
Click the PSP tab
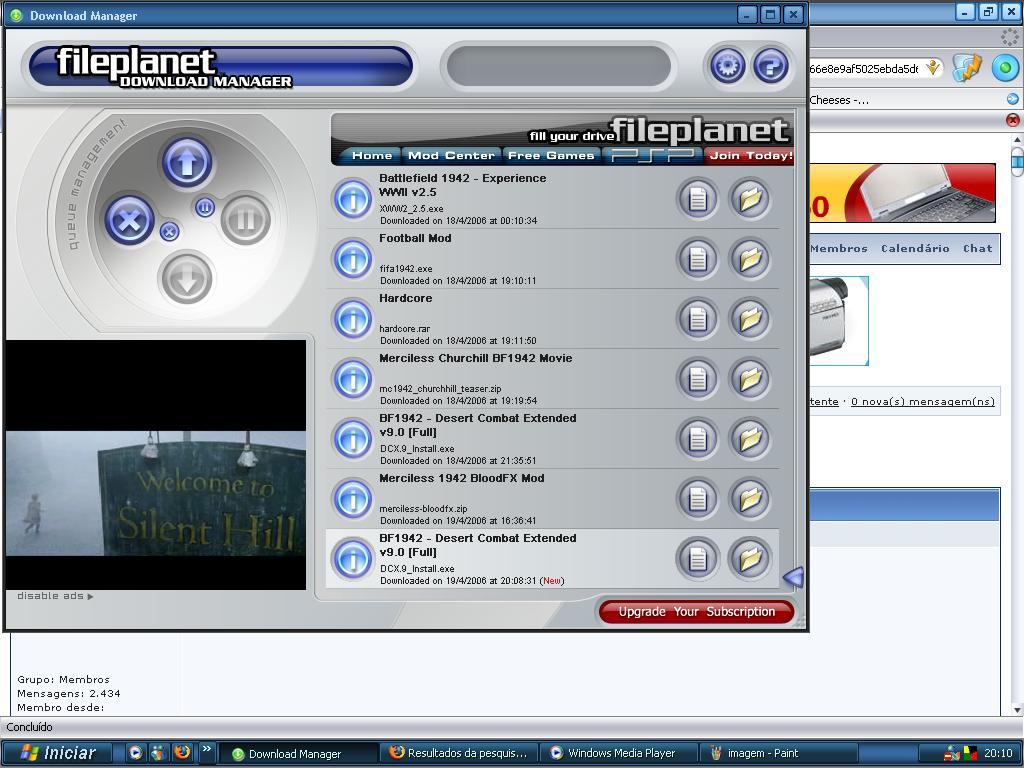652,155
